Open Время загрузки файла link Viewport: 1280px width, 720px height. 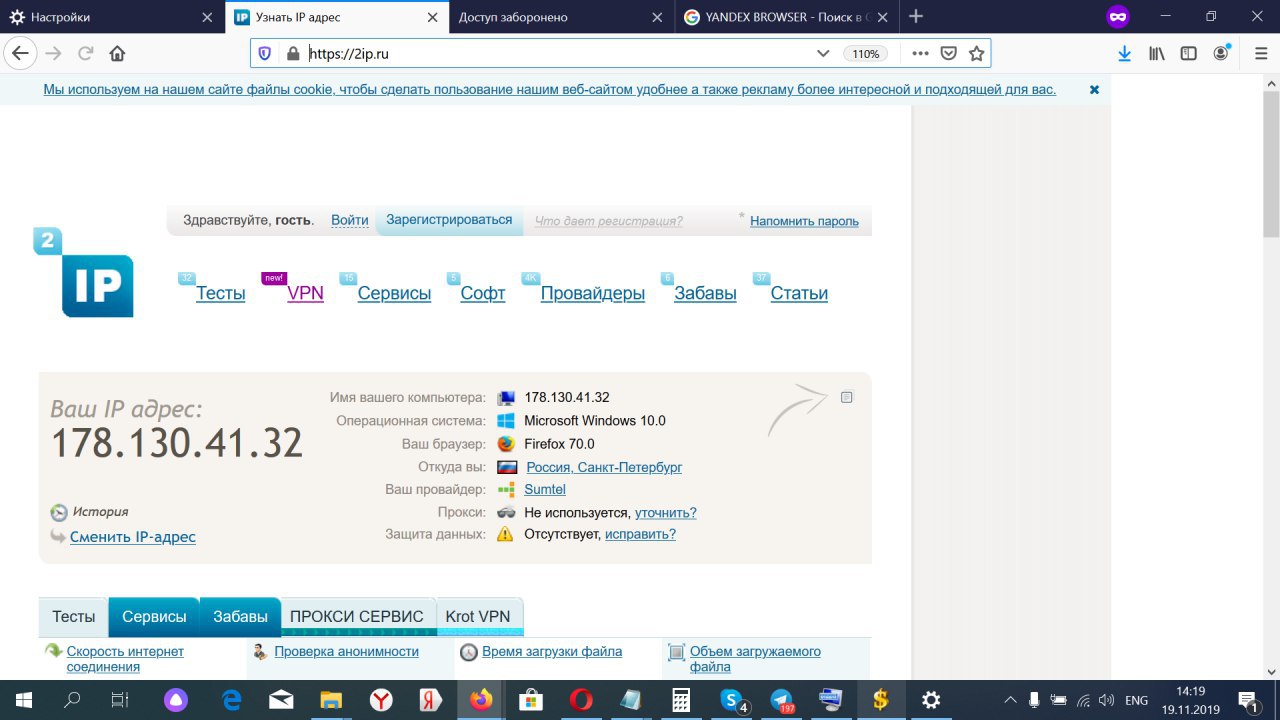coord(552,652)
